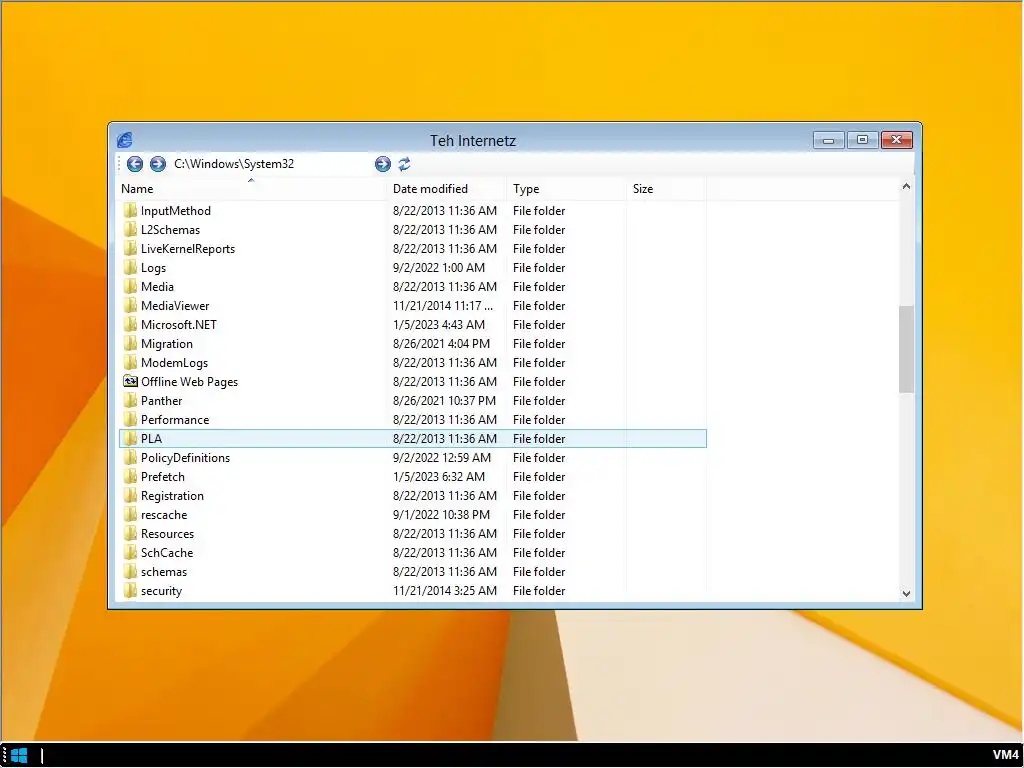Minimize the Teh Internetz window
This screenshot has width=1024, height=768.
tap(829, 140)
